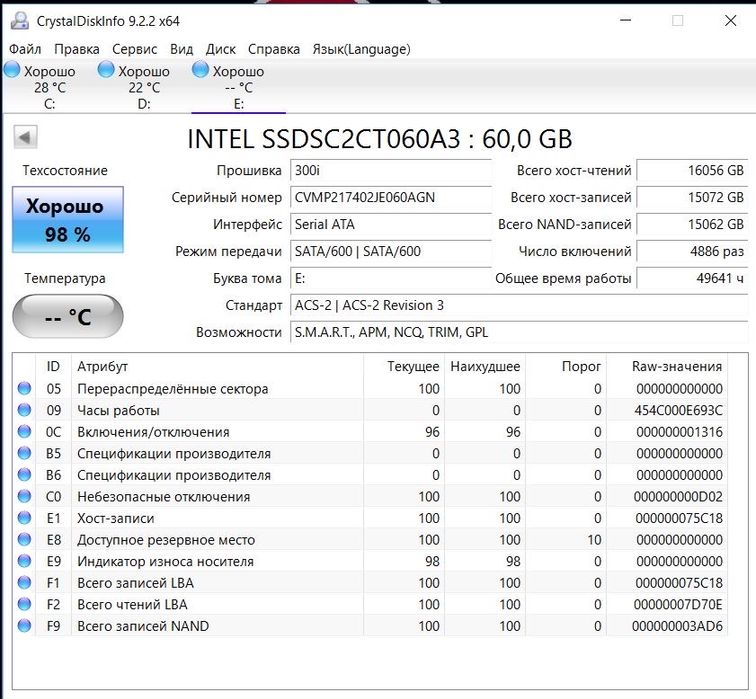This screenshot has width=756, height=699.
Task: Click status orb for attribute B5
Action: tap(24, 453)
